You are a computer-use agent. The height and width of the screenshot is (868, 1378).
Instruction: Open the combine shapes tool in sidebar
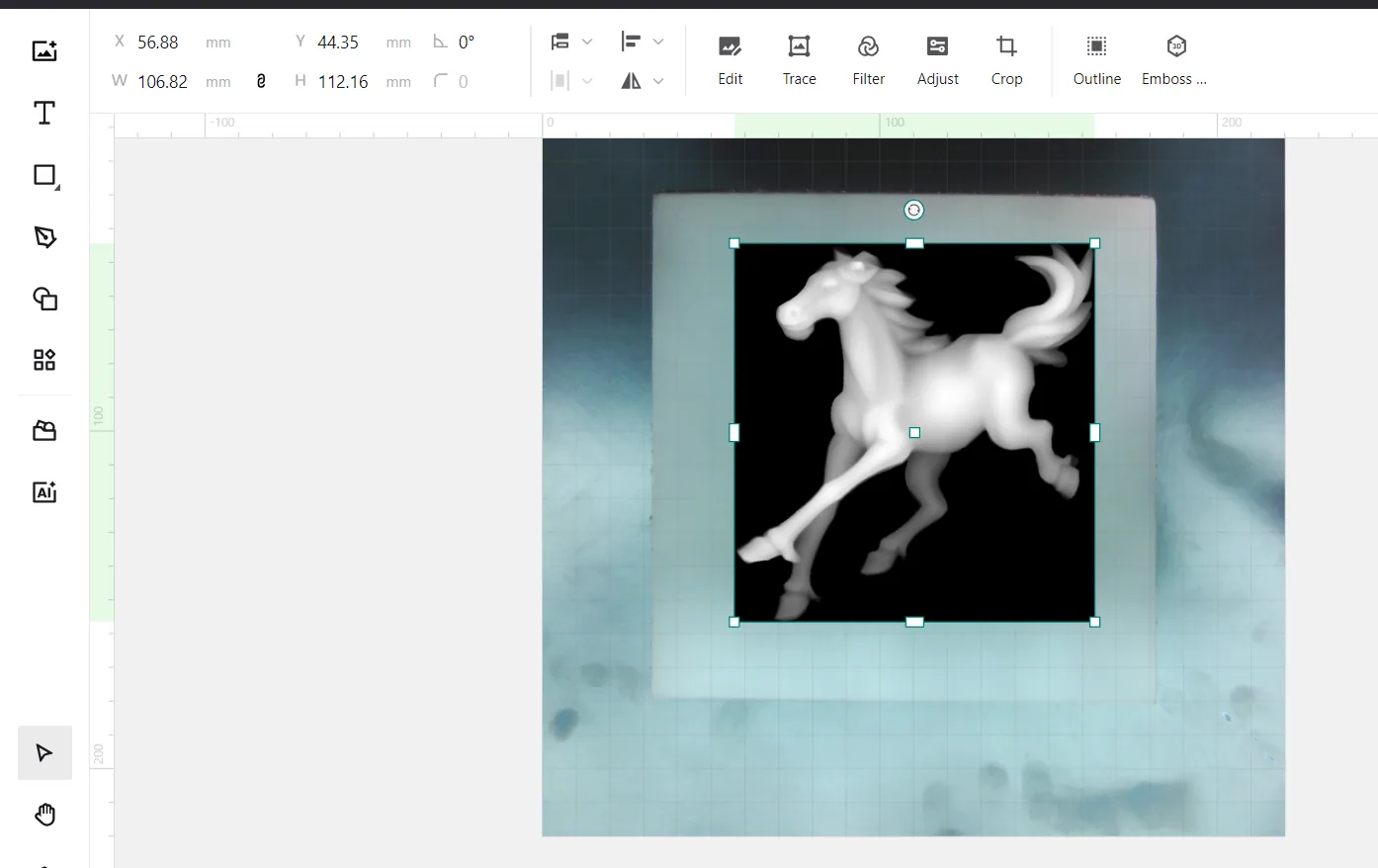pos(44,299)
